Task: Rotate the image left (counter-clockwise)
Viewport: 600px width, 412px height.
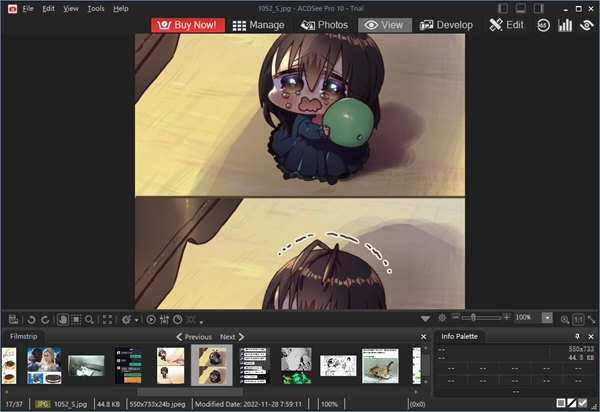Action: (32, 319)
